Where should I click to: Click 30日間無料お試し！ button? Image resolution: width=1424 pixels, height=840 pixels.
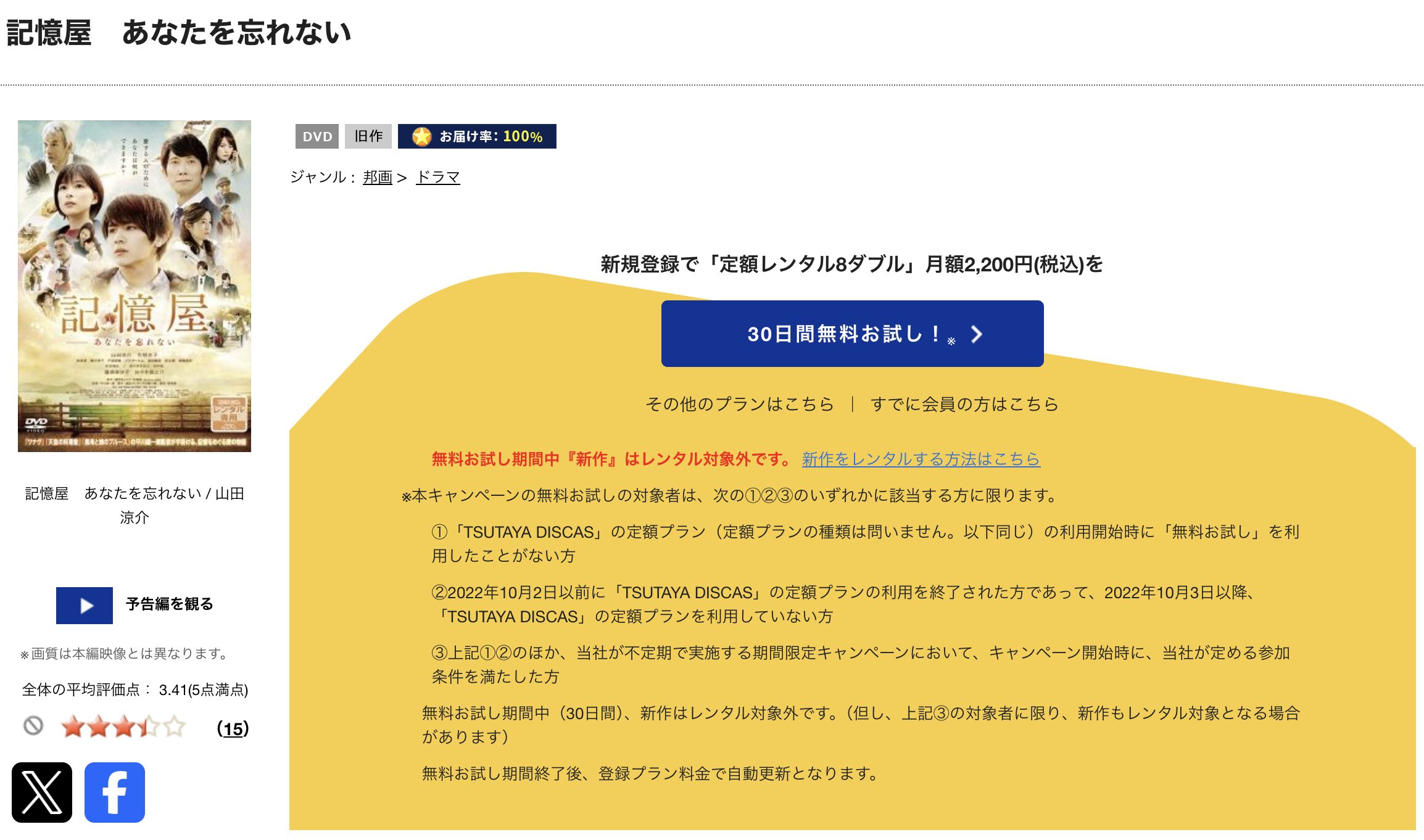coord(853,334)
